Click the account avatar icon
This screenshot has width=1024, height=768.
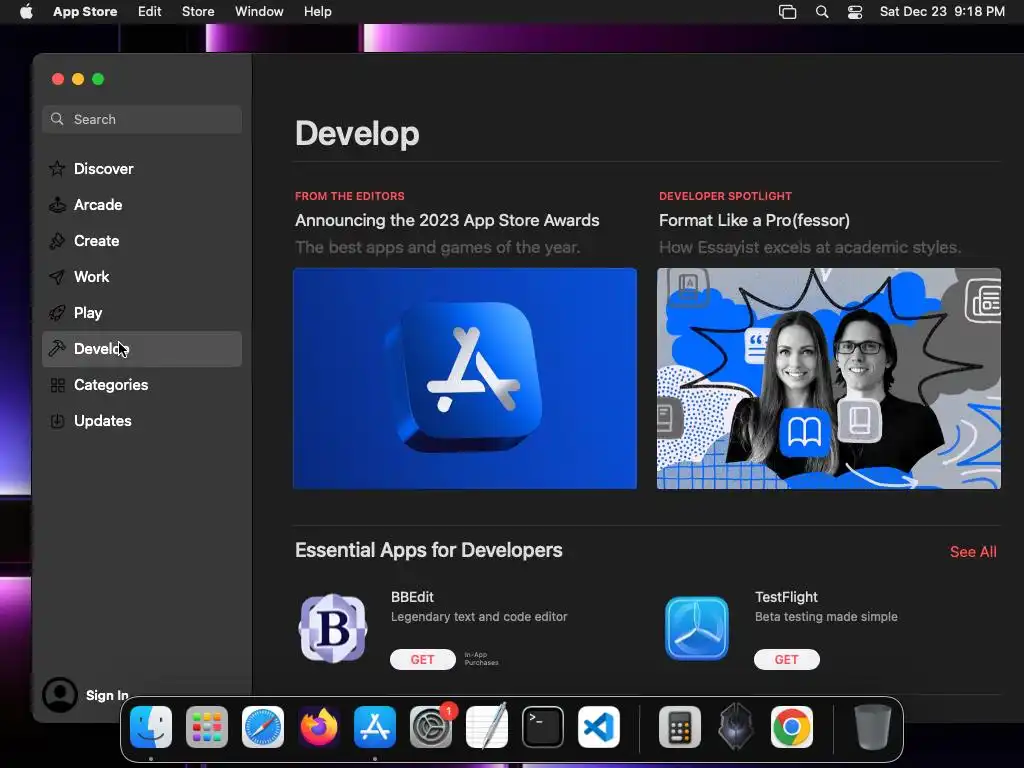[x=59, y=695]
